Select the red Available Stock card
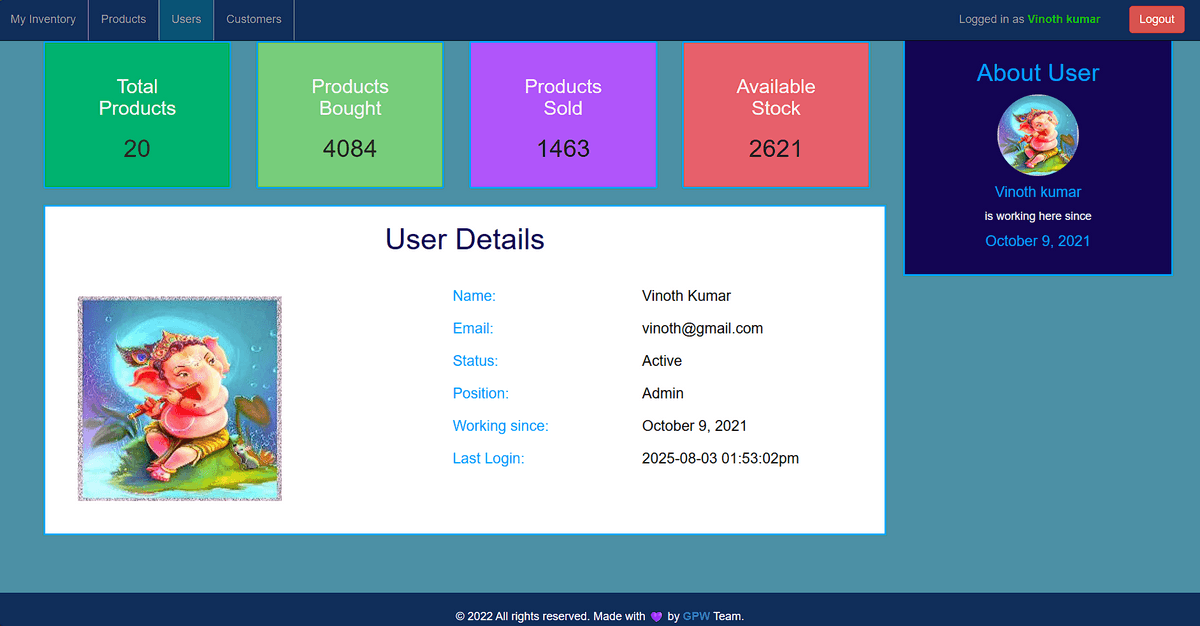The height and width of the screenshot is (626, 1200). 776,115
